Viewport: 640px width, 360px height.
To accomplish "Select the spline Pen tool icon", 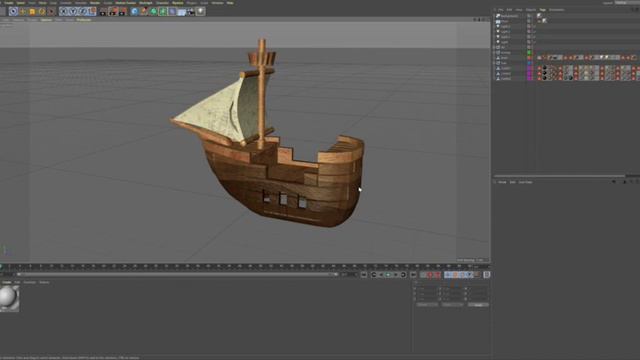I will pos(144,11).
